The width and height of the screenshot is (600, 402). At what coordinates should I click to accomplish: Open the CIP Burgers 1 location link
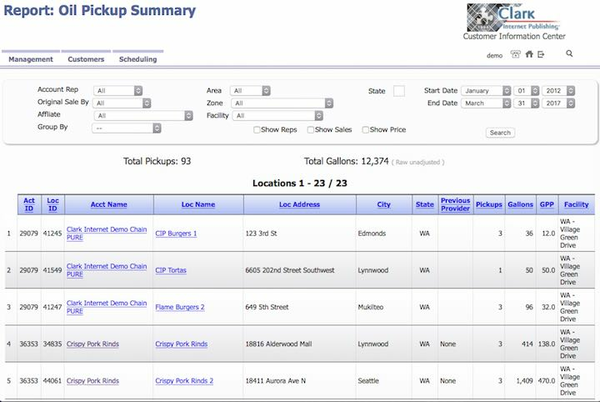coord(176,233)
